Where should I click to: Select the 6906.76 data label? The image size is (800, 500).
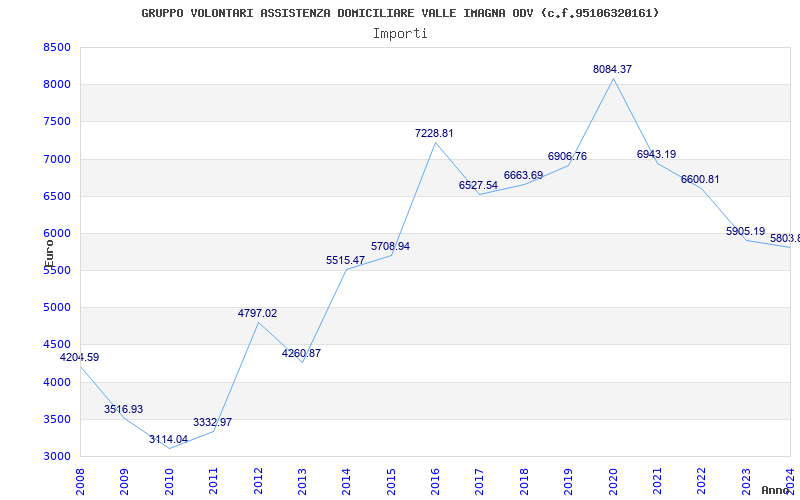(x=567, y=156)
